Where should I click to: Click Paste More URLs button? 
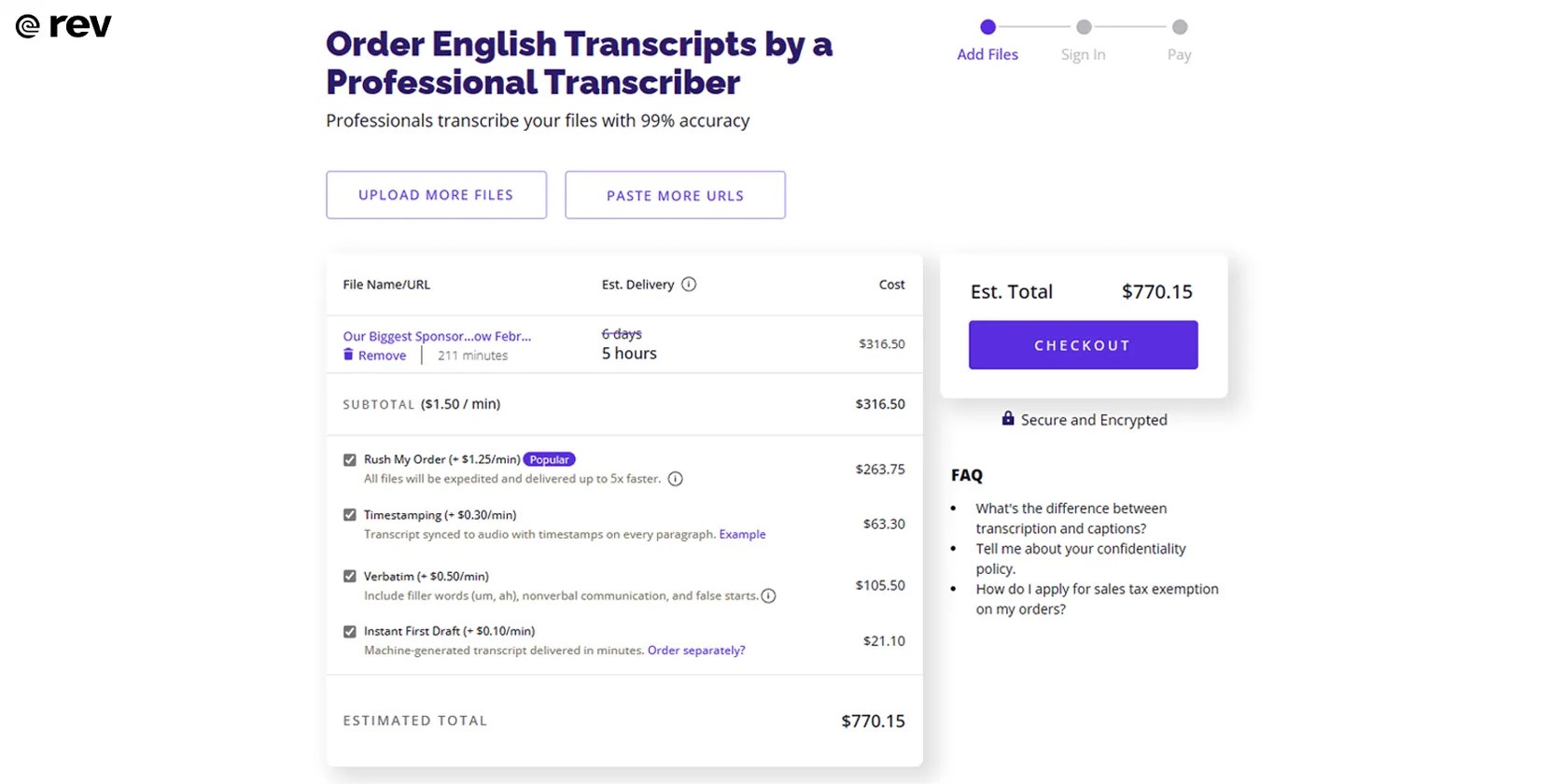coord(675,195)
